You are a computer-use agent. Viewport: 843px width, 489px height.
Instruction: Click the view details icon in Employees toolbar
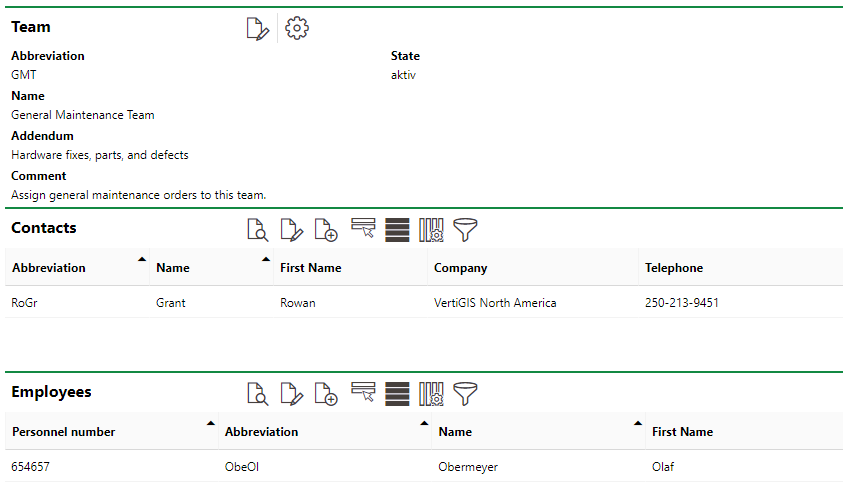point(258,394)
